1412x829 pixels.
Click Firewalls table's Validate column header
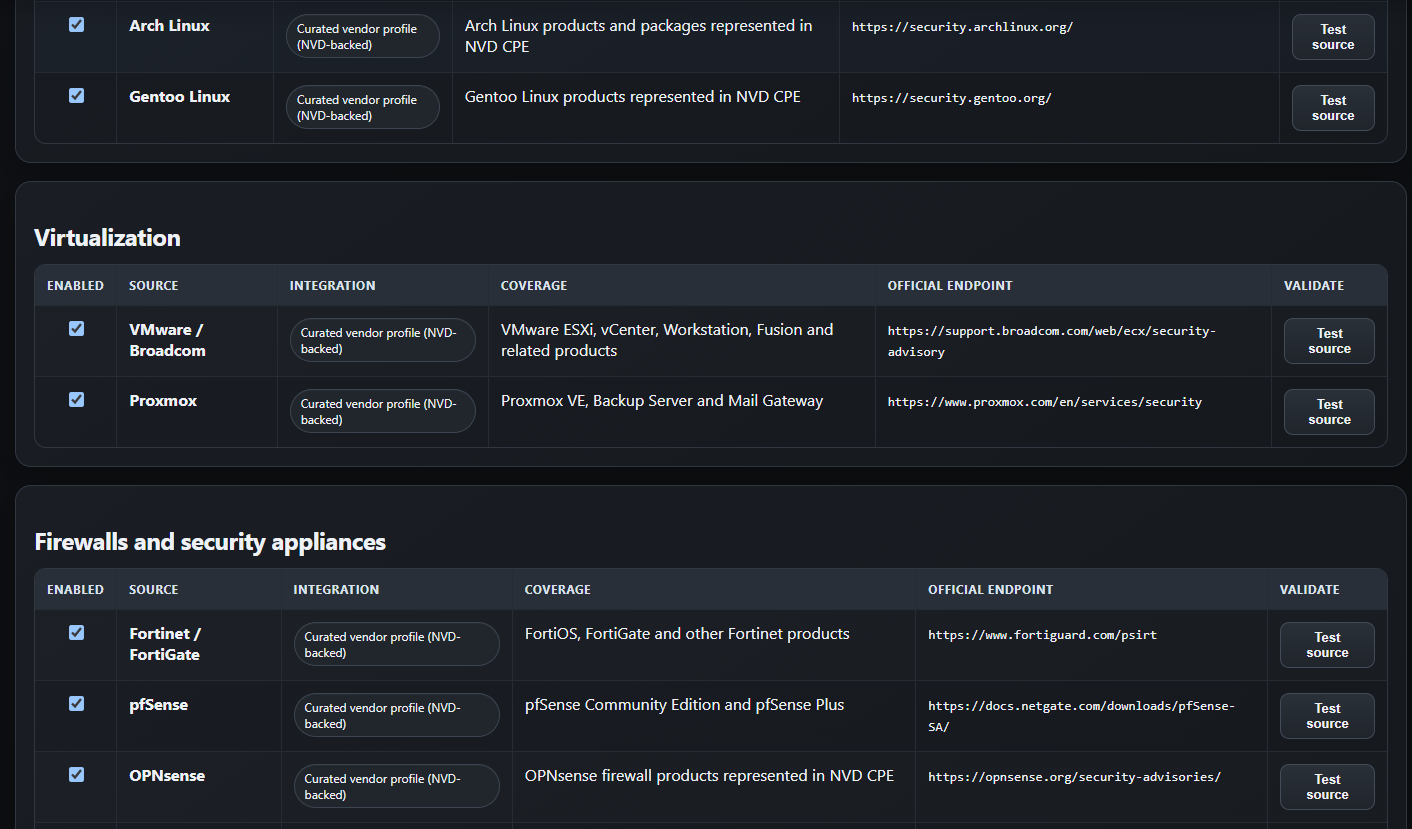coord(1310,590)
